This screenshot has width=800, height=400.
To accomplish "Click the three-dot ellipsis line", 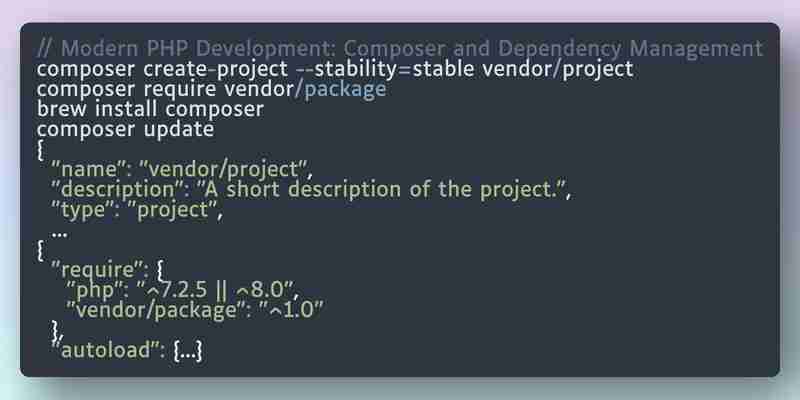I will pos(60,234).
